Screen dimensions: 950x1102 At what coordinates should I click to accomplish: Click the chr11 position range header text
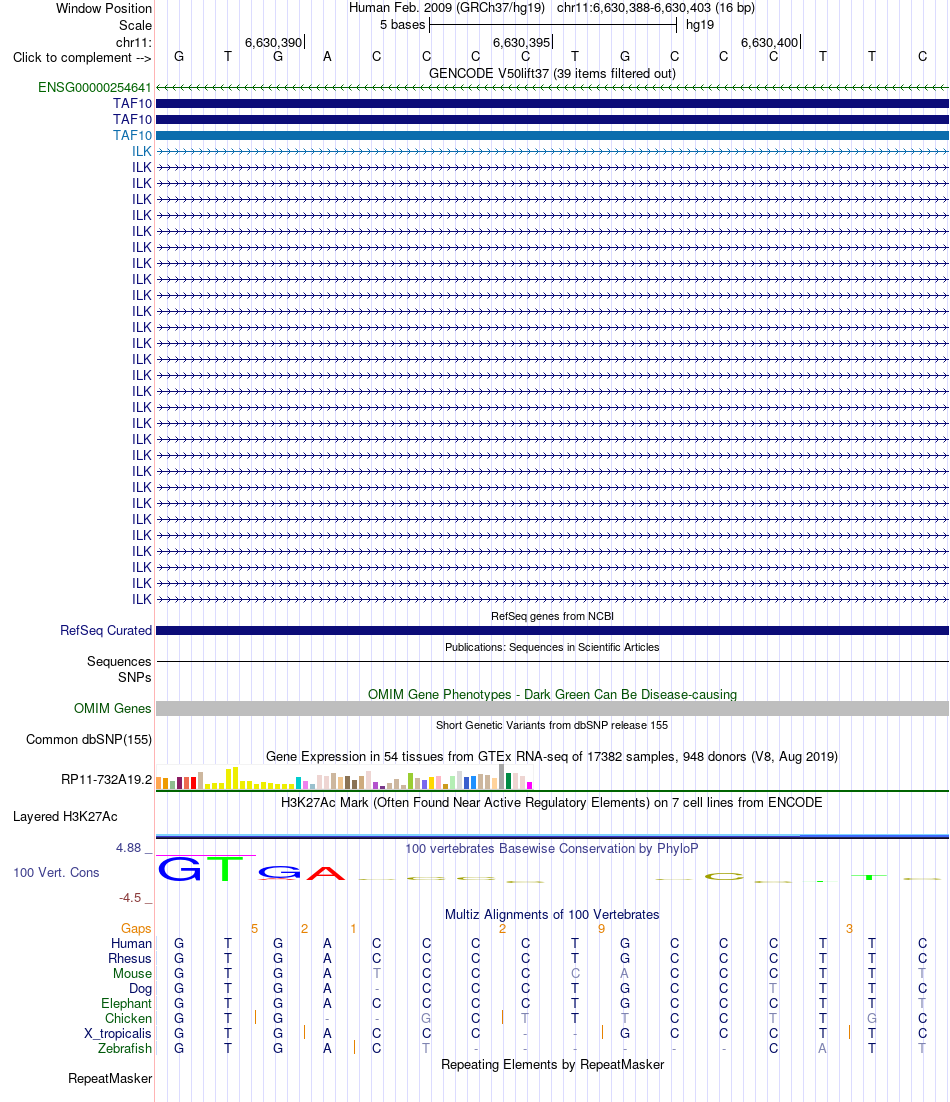tap(656, 8)
